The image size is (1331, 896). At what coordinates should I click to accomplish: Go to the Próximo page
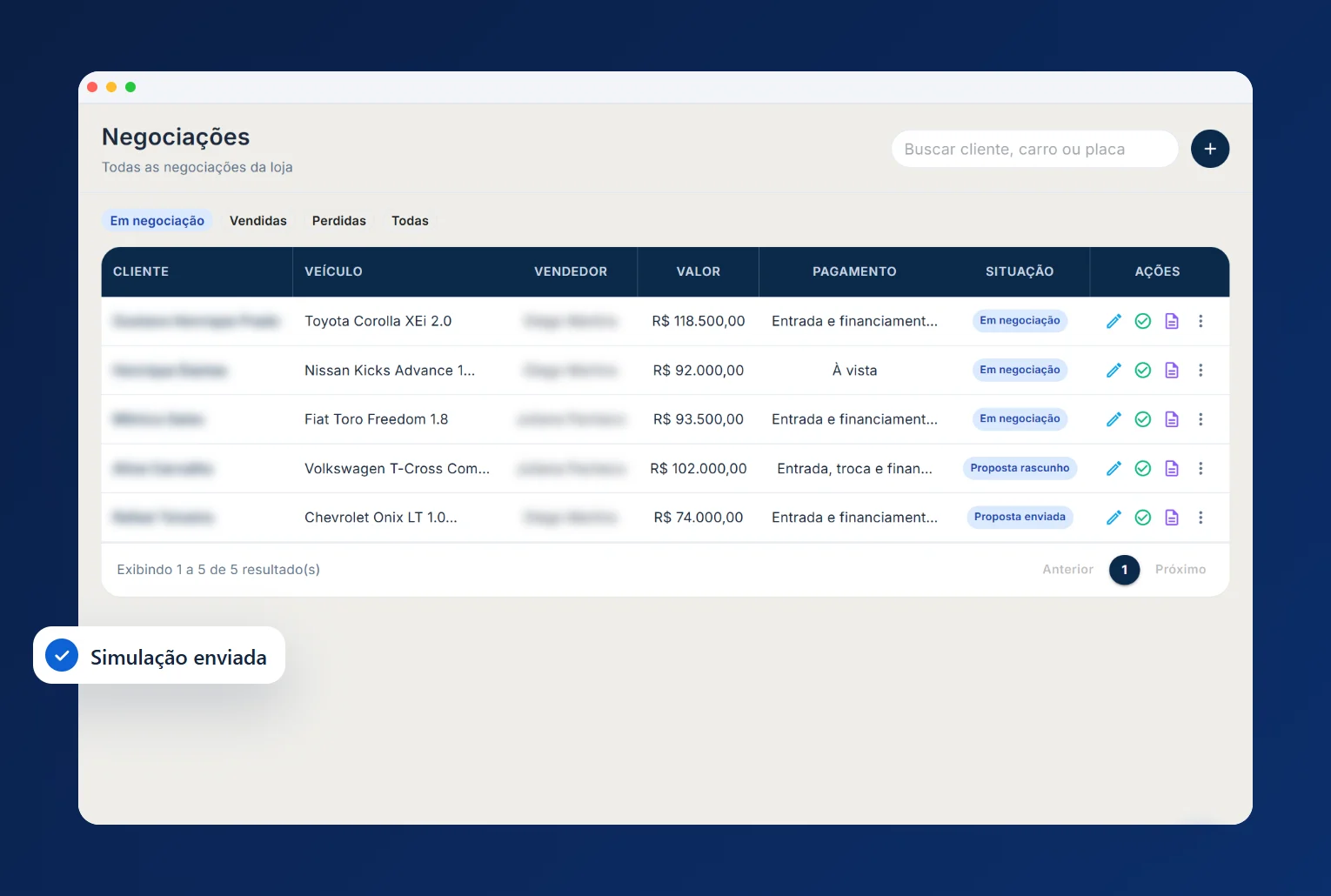click(x=1181, y=570)
